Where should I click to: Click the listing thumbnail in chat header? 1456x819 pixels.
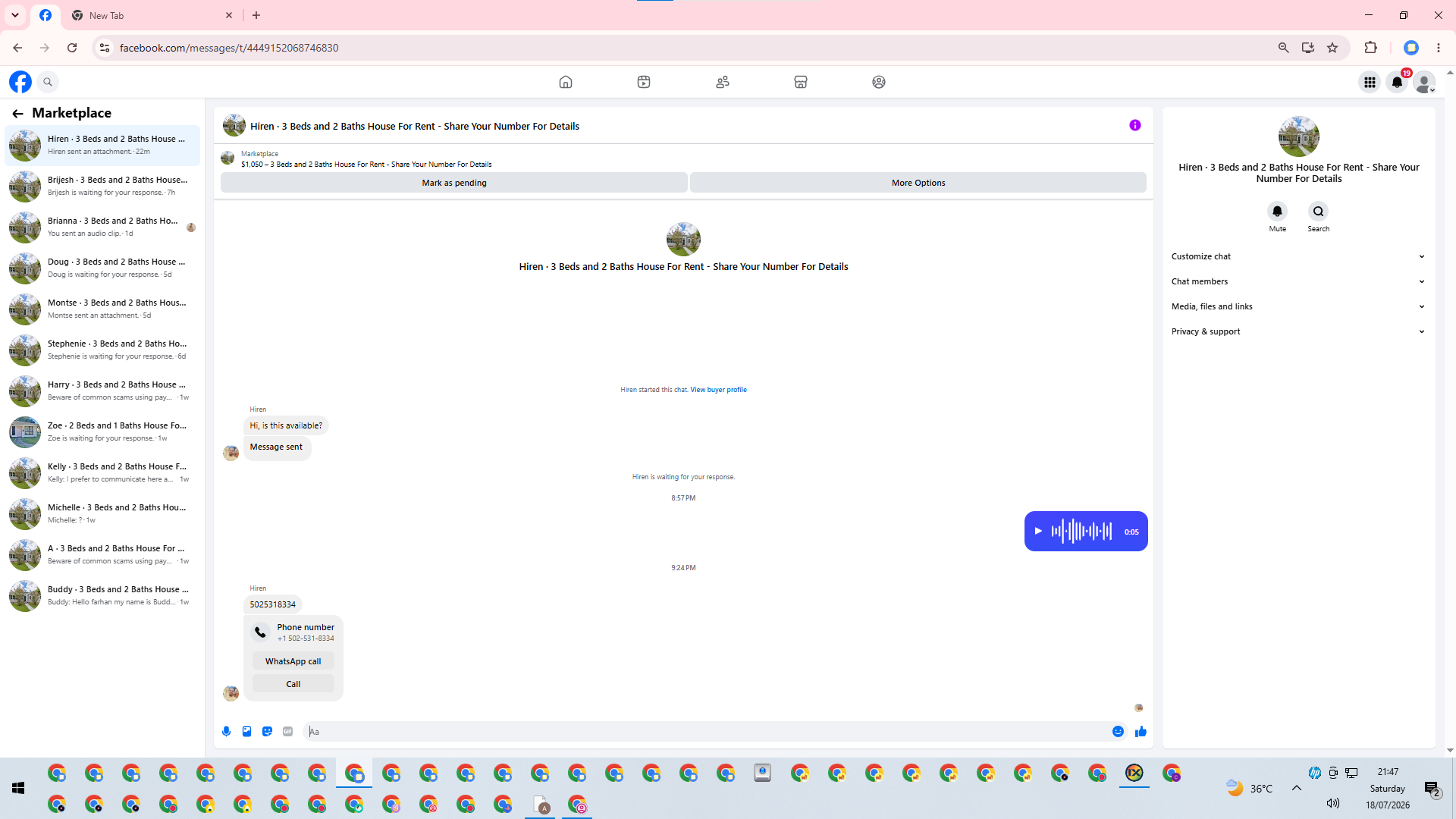(234, 126)
